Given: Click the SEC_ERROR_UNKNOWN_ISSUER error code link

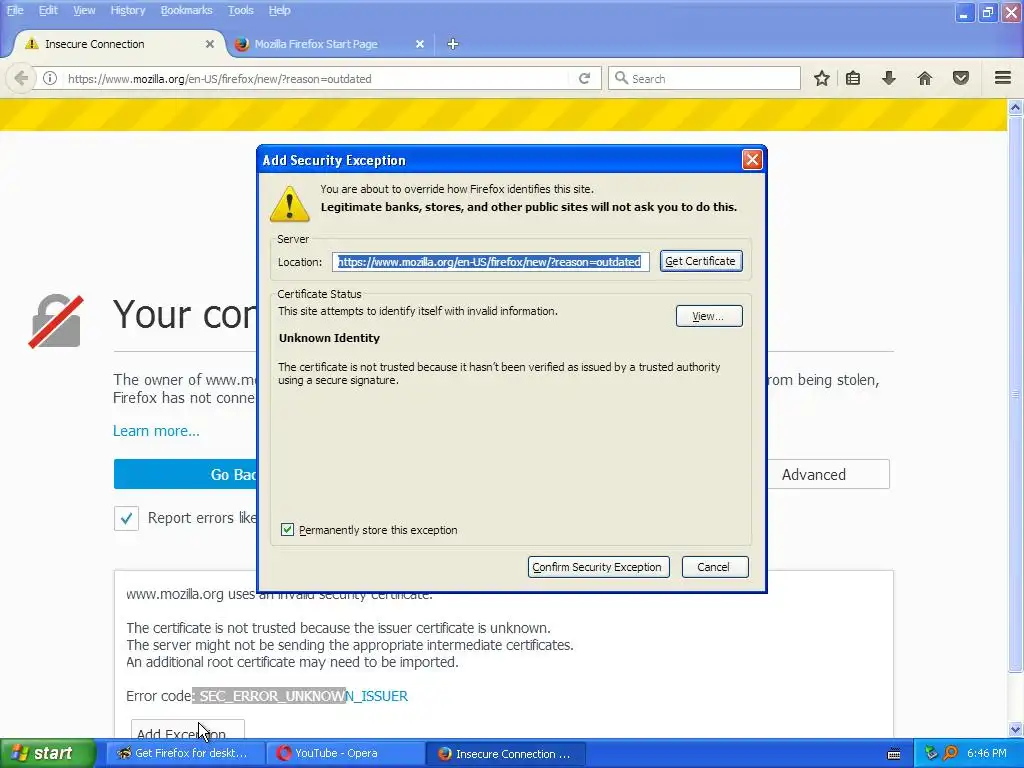Looking at the screenshot, I should click(304, 696).
